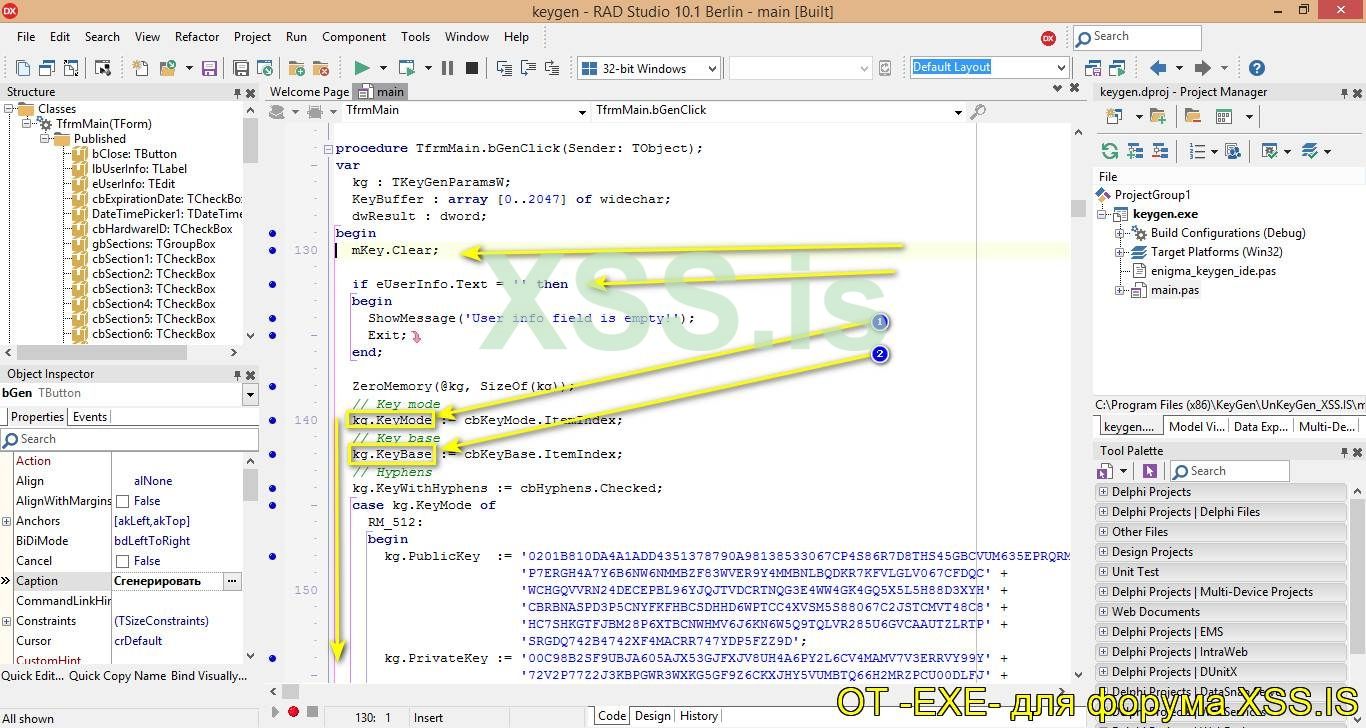Click the New Items toolbar icon
Screen dimensions: 1366x728
tap(140, 68)
